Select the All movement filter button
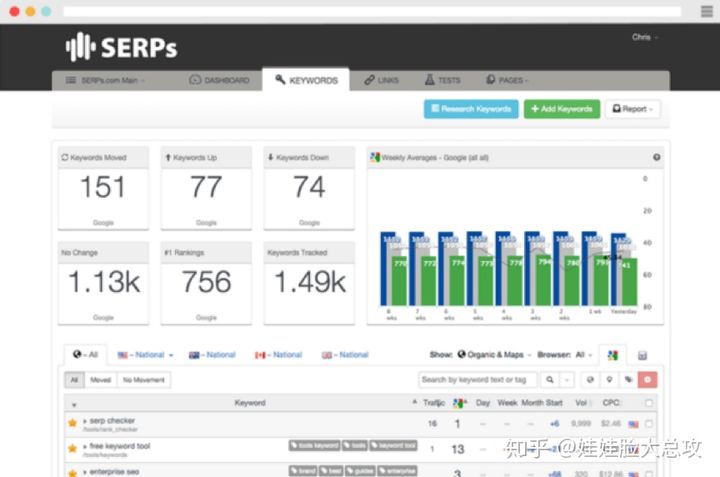The width and height of the screenshot is (720, 477). pos(74,380)
